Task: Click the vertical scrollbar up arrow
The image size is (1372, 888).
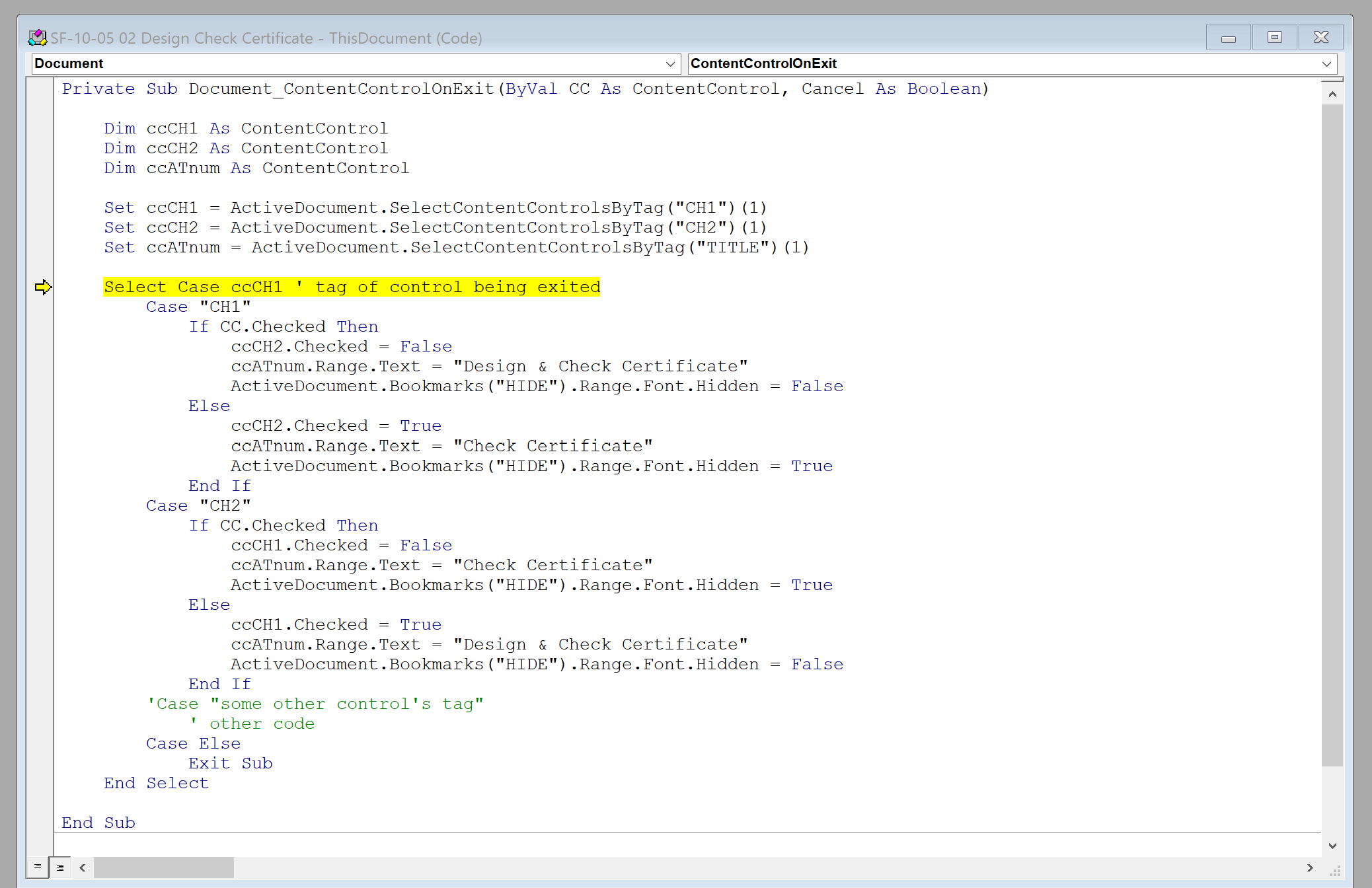Action: click(x=1332, y=94)
